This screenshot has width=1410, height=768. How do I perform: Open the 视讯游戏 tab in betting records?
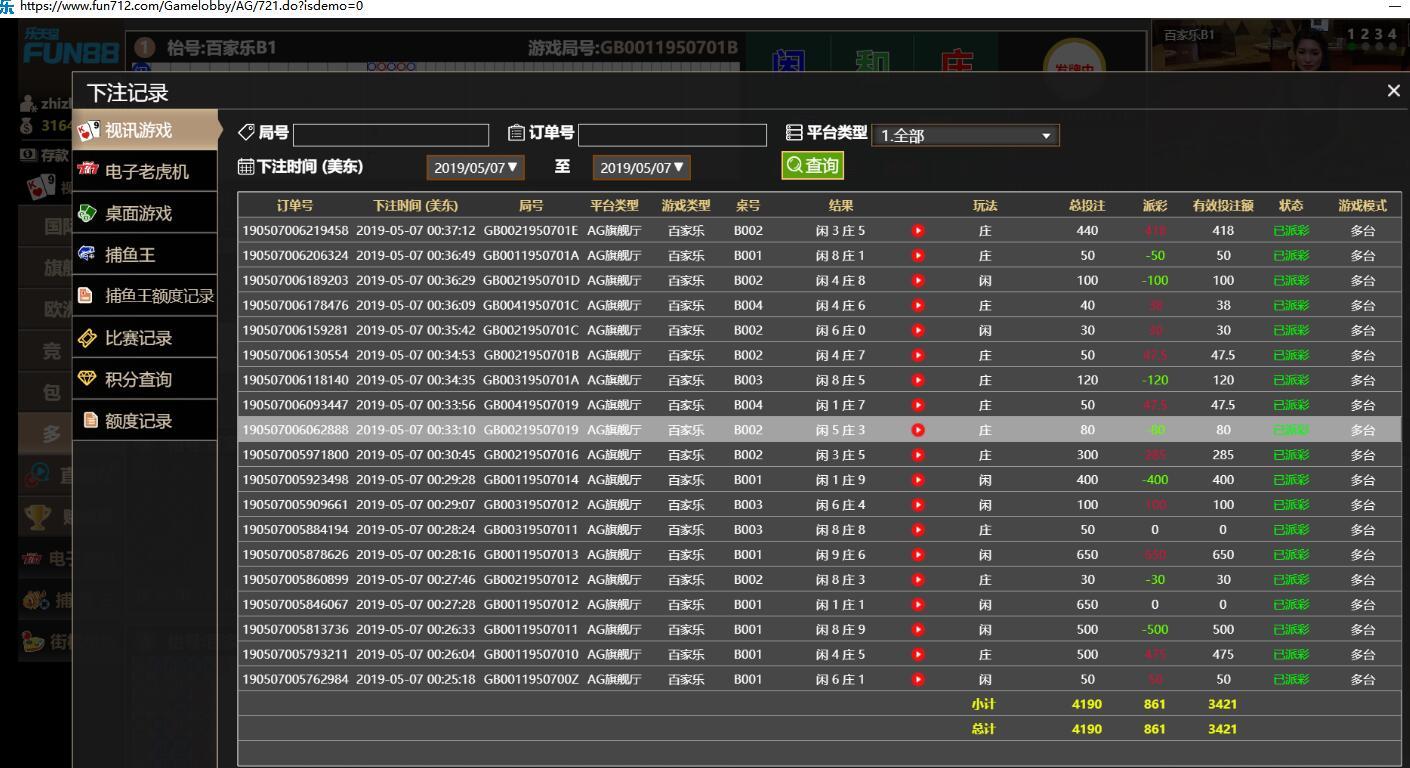[146, 130]
